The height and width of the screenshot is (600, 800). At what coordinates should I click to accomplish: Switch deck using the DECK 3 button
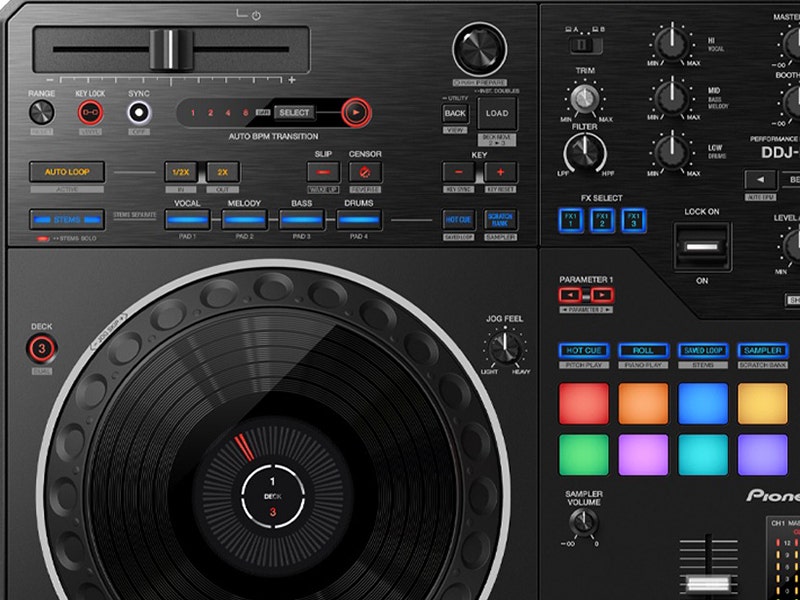tap(42, 348)
